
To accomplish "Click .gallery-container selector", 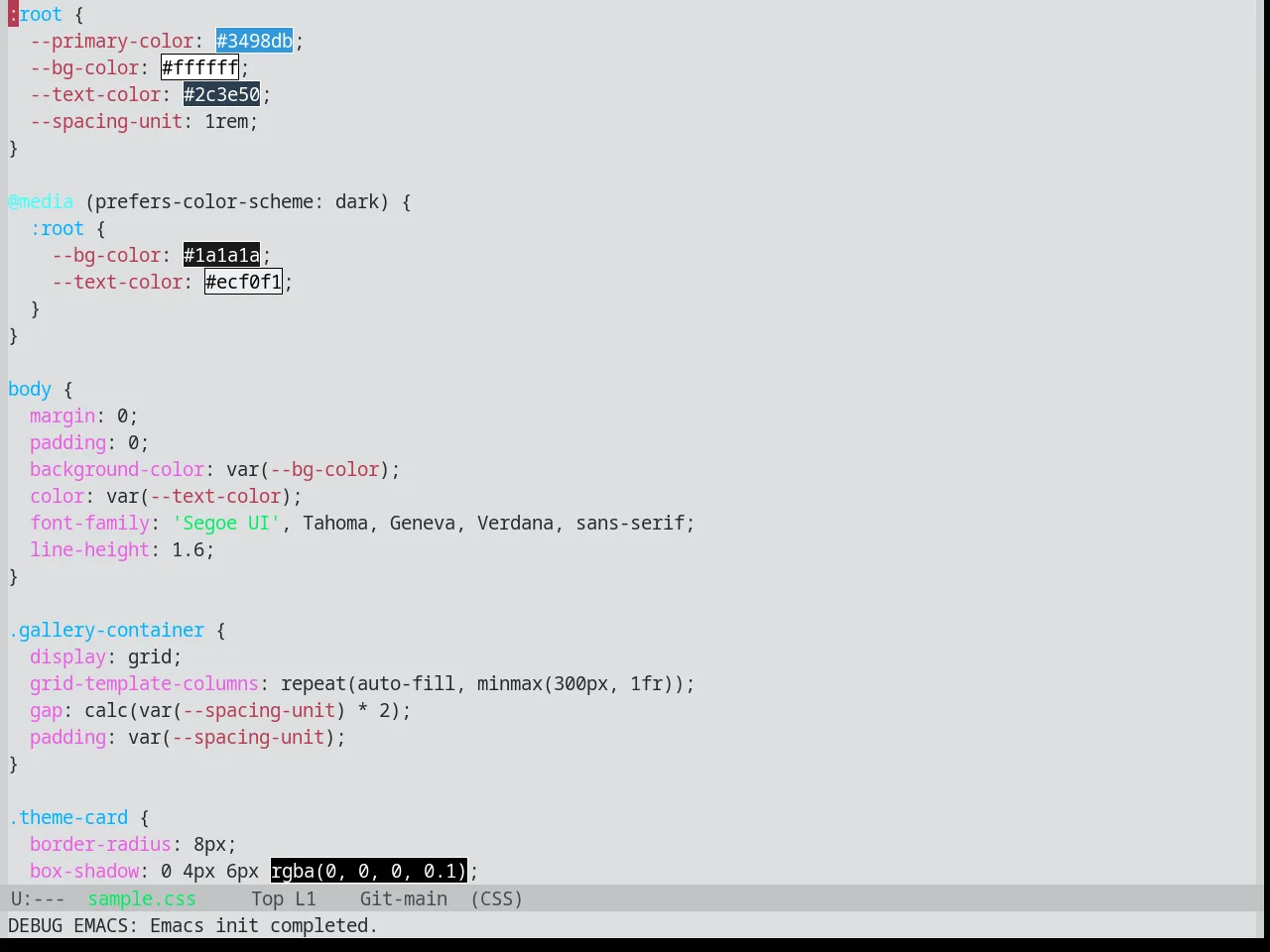I will (x=106, y=630).
